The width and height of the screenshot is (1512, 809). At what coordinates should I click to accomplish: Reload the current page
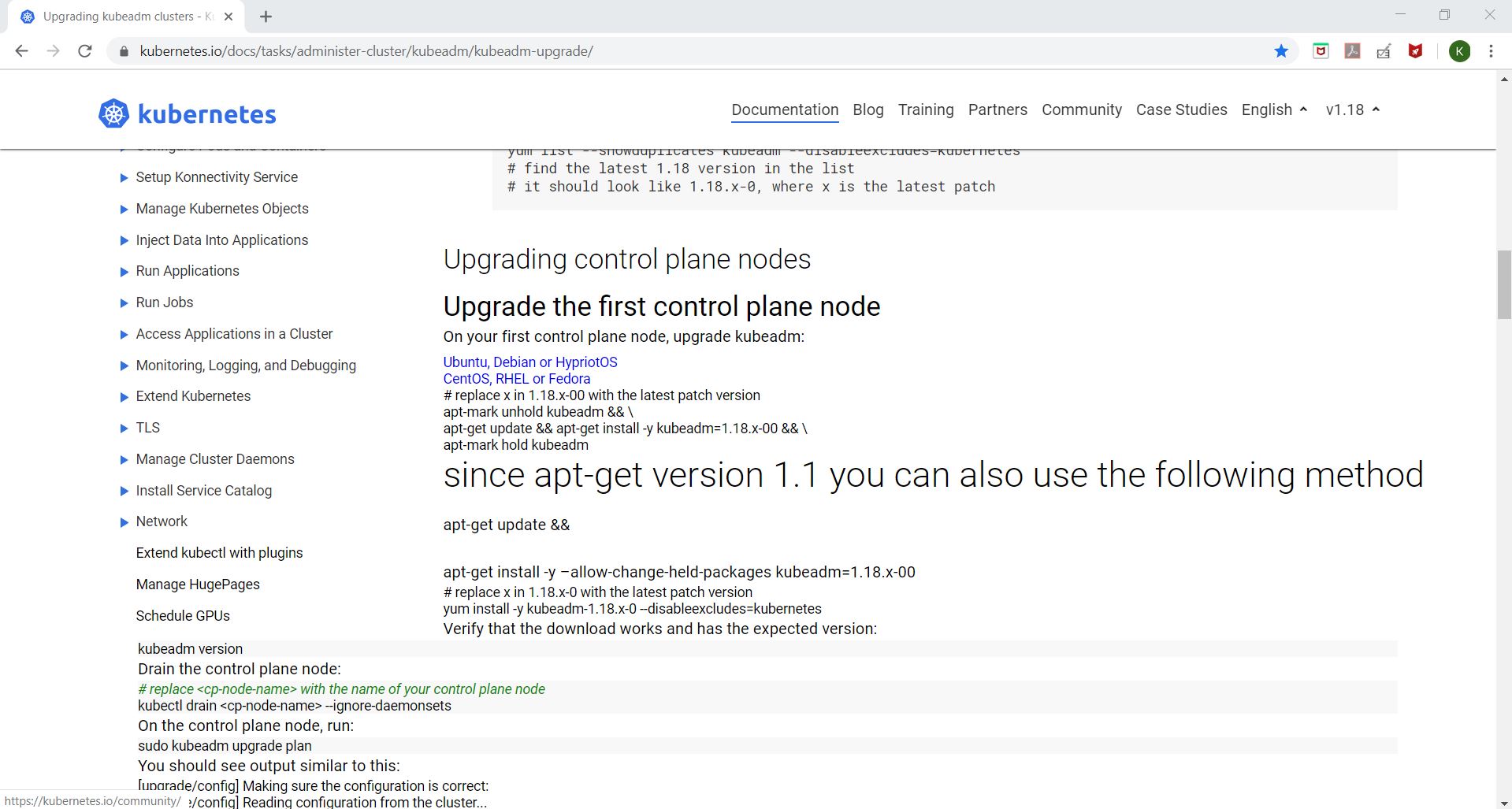tap(85, 51)
